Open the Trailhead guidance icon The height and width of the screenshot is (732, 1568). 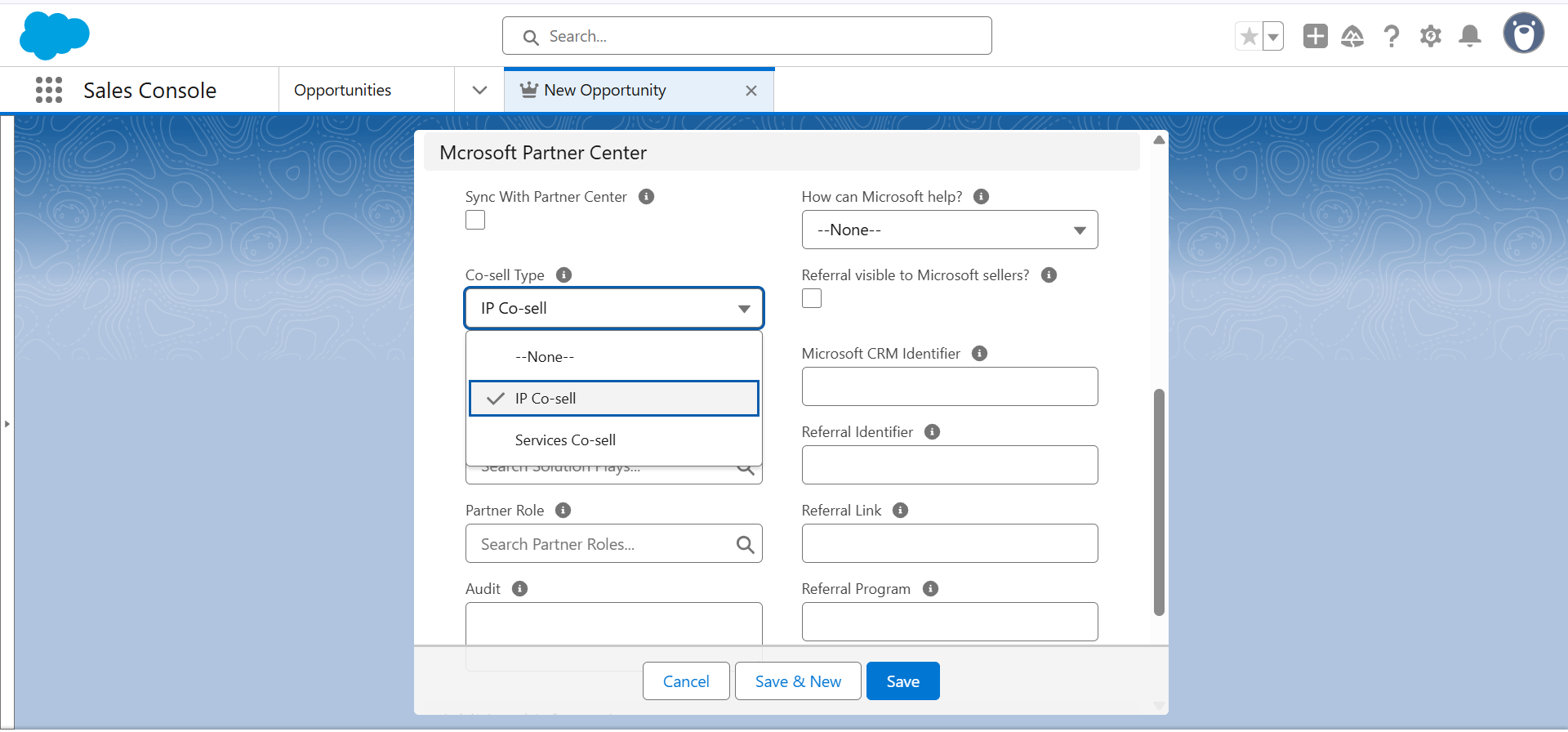tap(1352, 36)
